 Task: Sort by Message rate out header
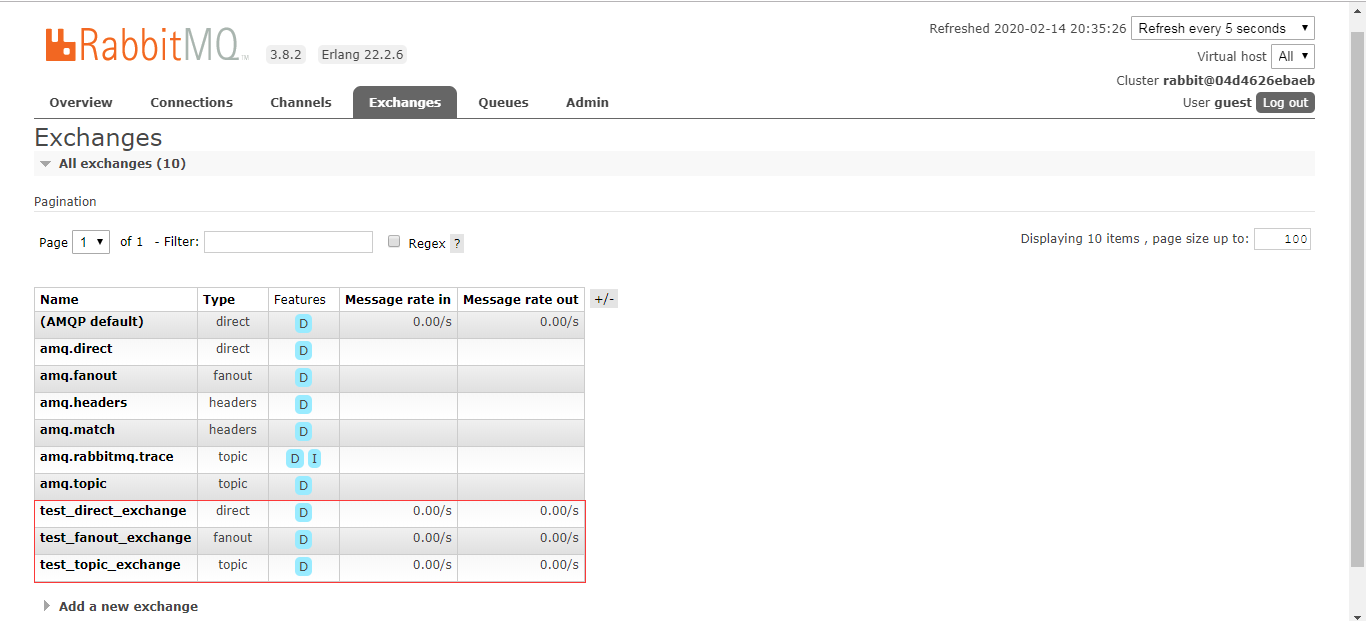point(521,300)
